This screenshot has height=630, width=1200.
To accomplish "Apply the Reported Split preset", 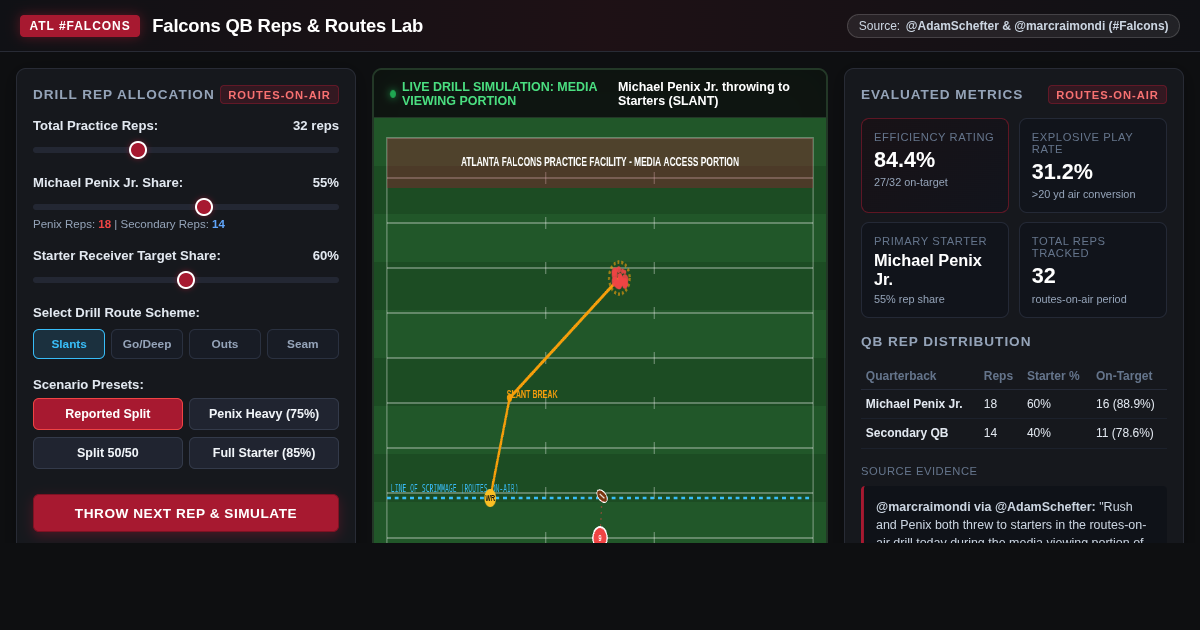I will click(x=108, y=414).
